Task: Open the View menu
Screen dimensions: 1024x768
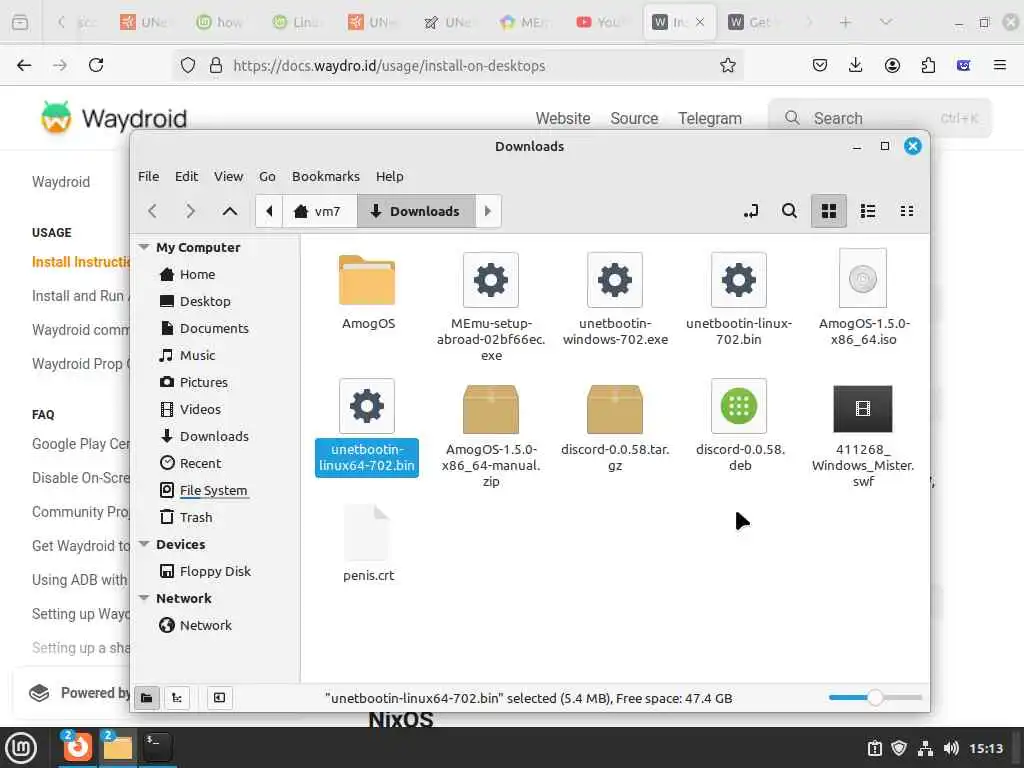Action: 229,176
